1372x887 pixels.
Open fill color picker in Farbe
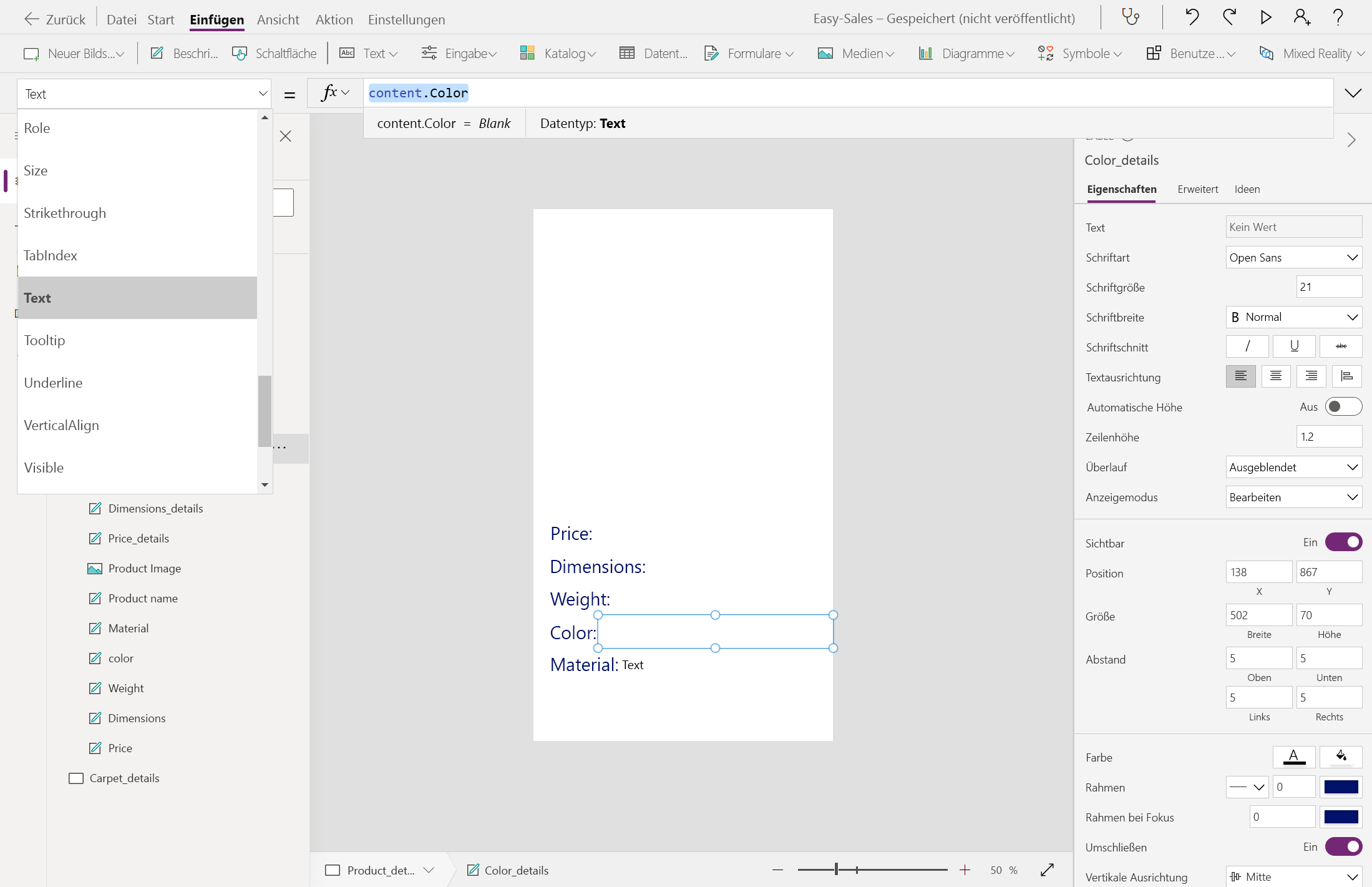pos(1341,757)
